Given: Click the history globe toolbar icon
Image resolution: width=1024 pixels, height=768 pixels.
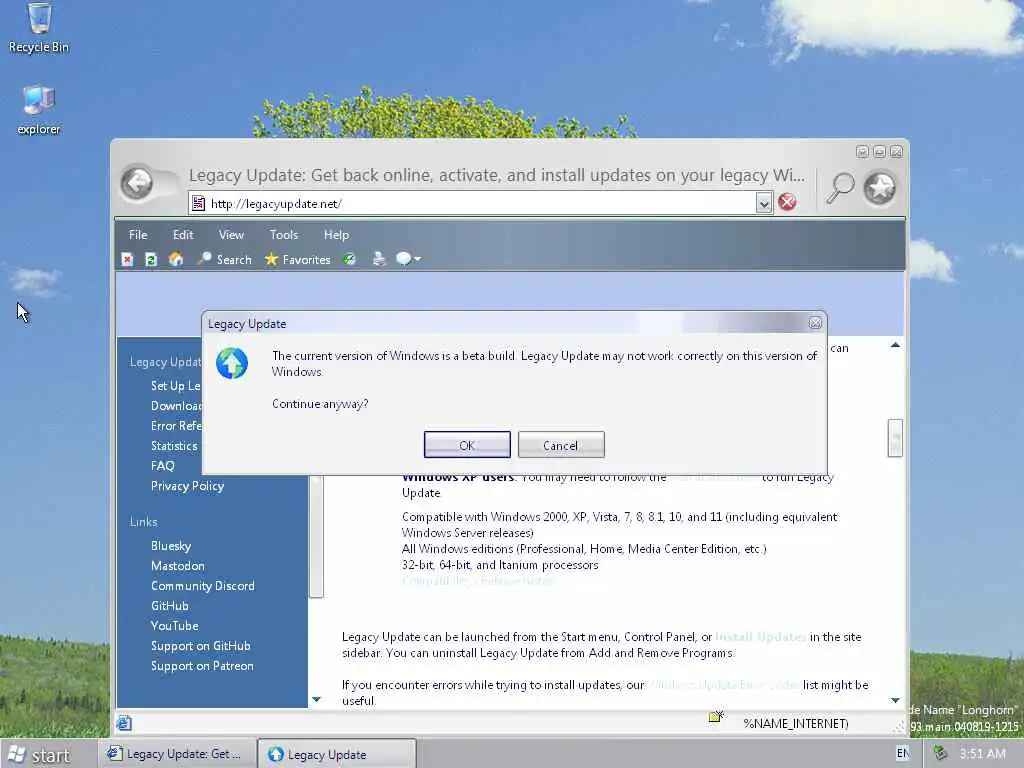Looking at the screenshot, I should (x=350, y=260).
